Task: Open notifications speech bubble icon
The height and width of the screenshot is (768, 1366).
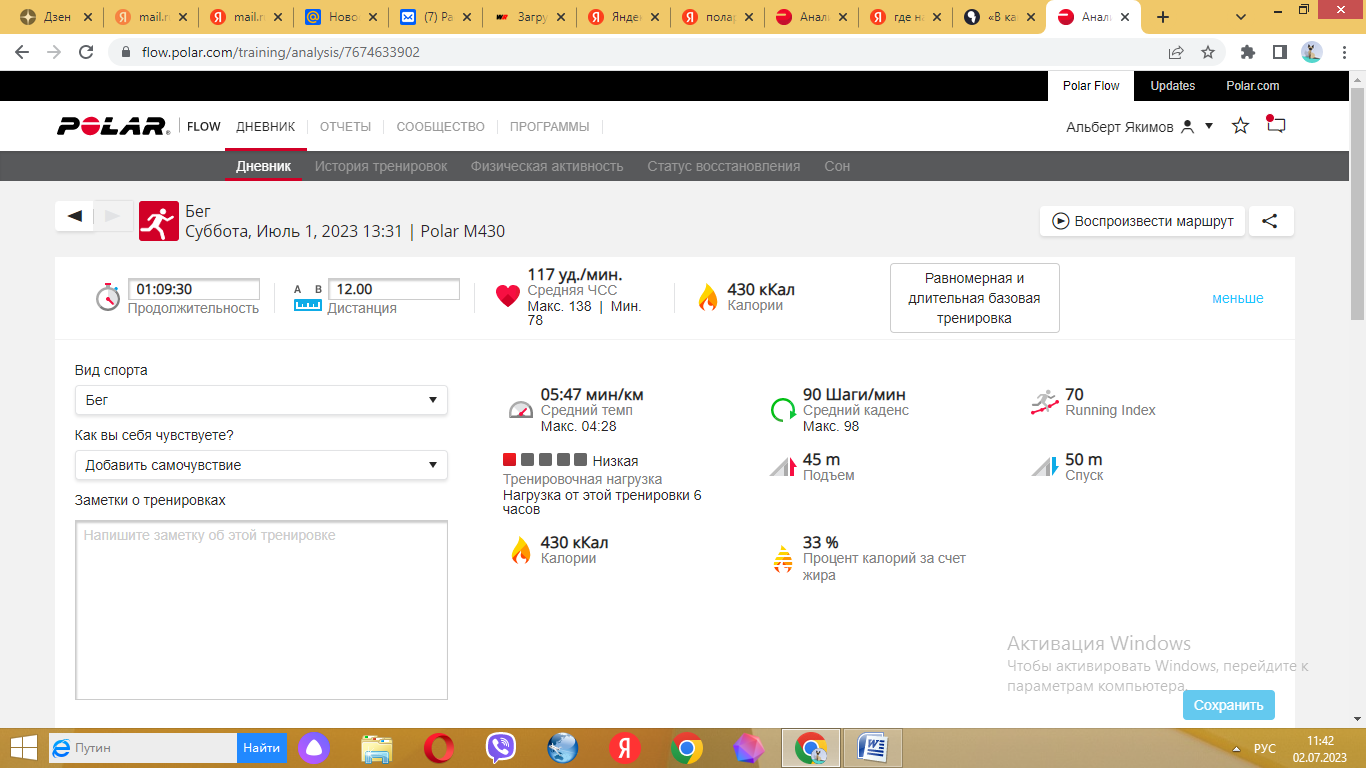Action: coord(1275,125)
